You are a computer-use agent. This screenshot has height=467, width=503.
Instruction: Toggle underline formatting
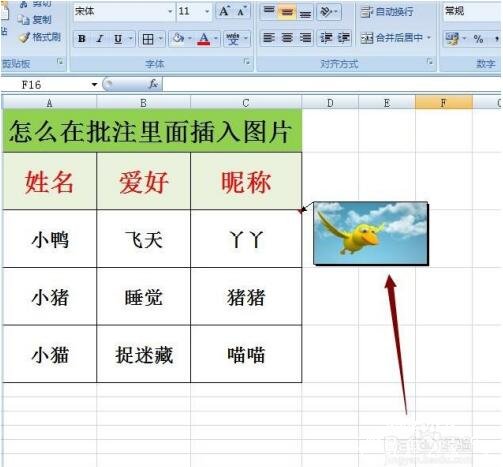(x=117, y=39)
